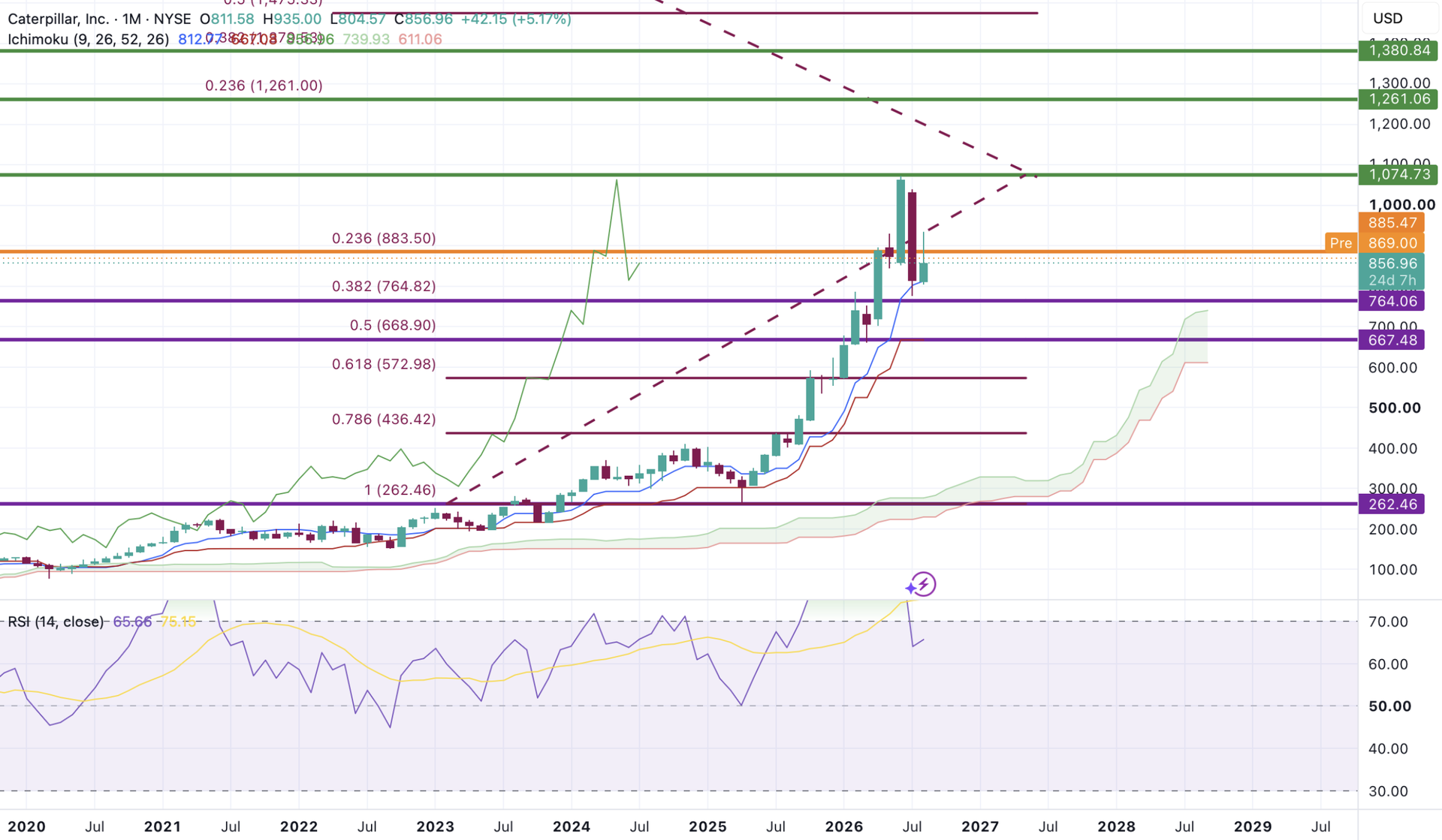Click the 70.00 RSI axis label
The image size is (1442, 840).
pos(1388,622)
